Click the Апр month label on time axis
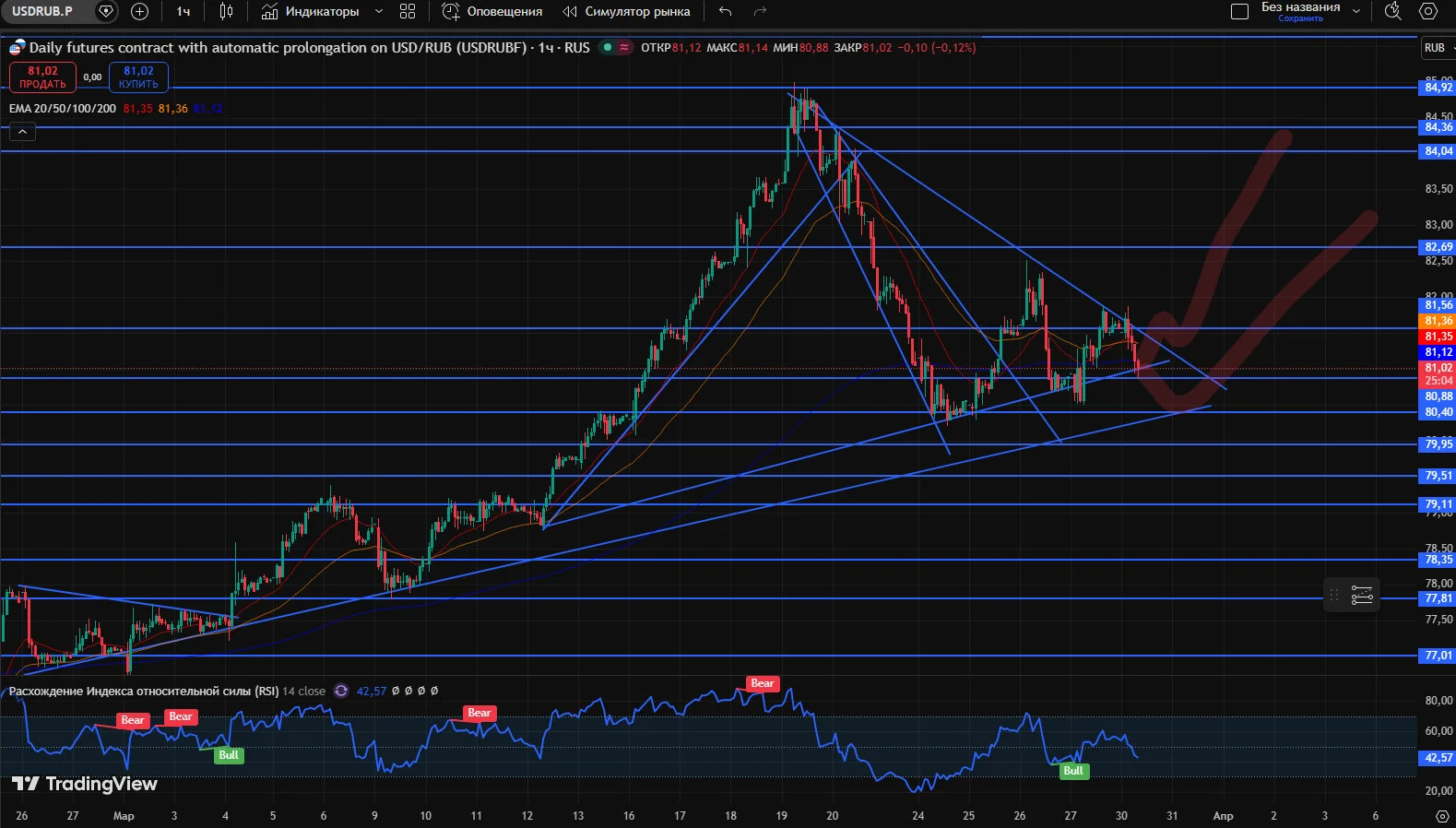This screenshot has height=828, width=1456. (1223, 816)
